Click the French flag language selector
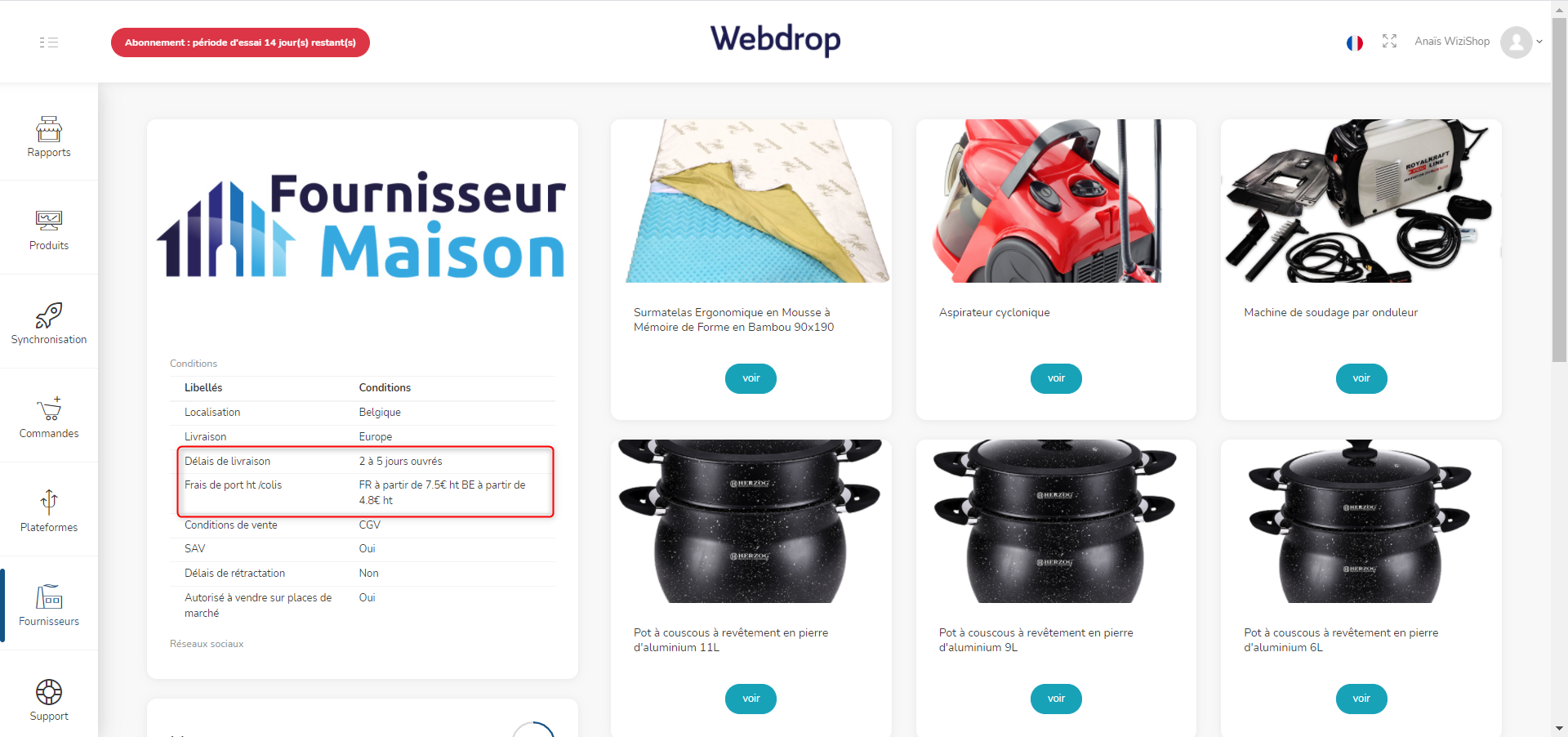Screen dimensions: 1568x737 tap(1355, 42)
